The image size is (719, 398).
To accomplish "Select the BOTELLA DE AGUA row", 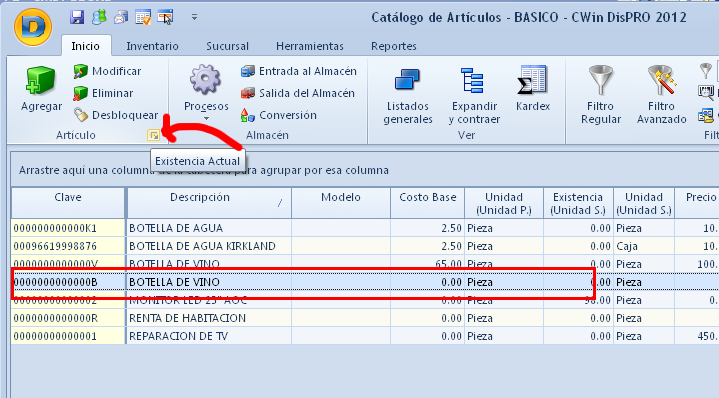I will click(x=365, y=228).
